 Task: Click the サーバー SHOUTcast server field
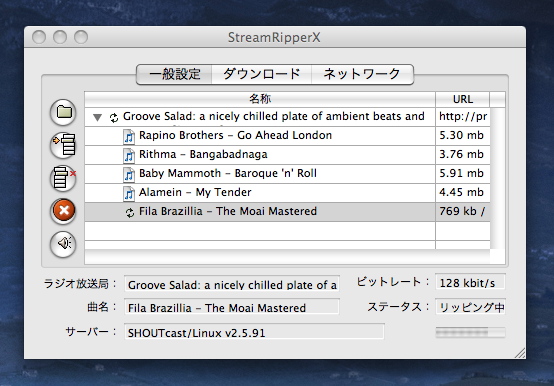[x=254, y=332]
